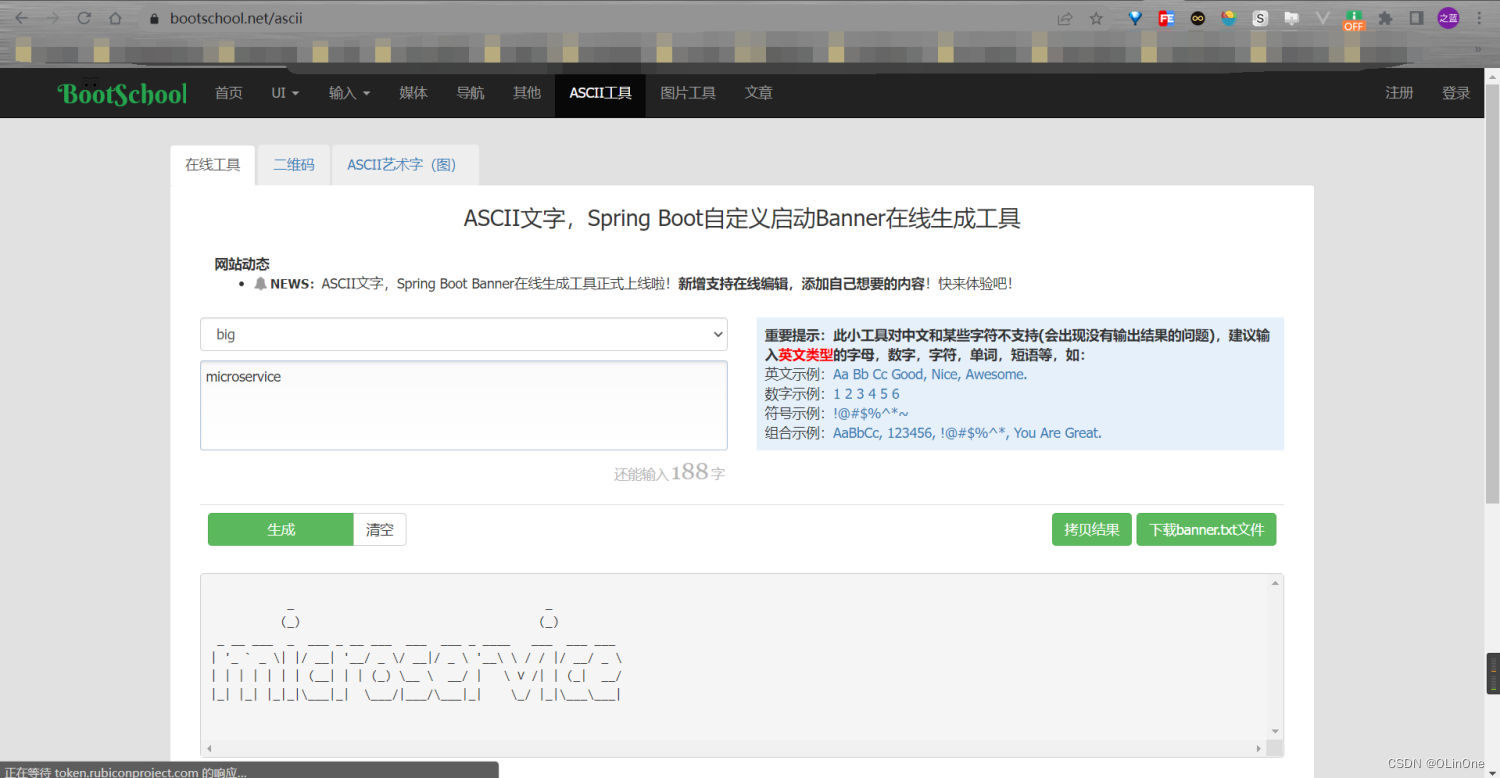Click the output box scroll-up arrow
This screenshot has height=778, width=1500.
1275,583
